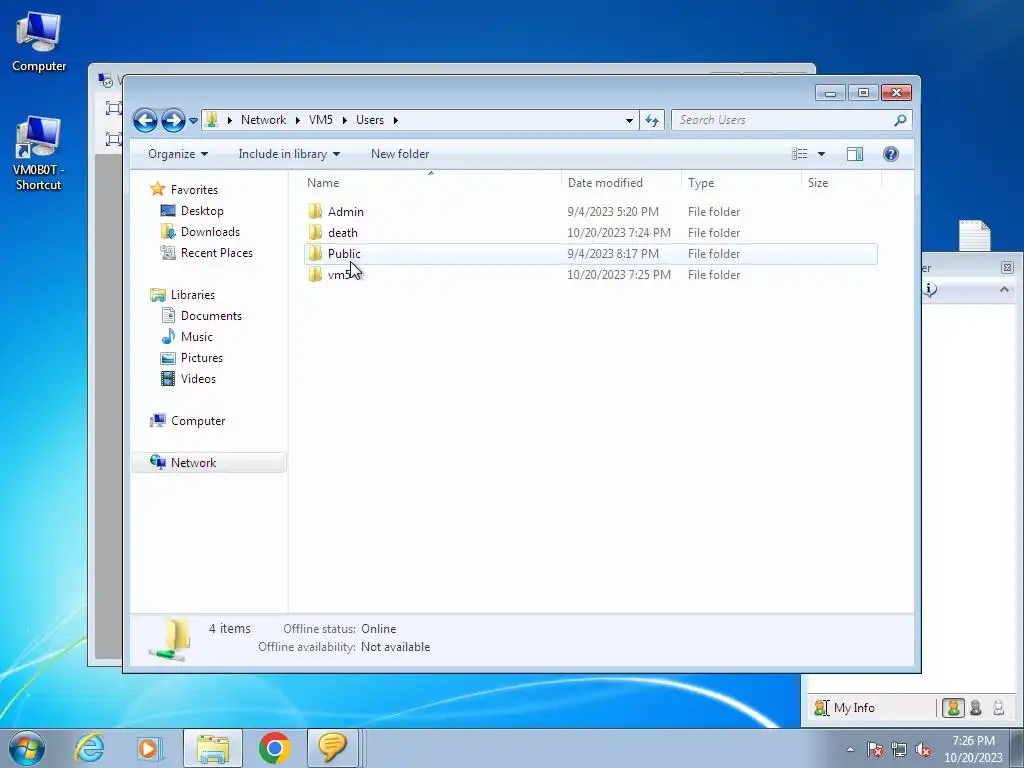Open Music library
The image size is (1024, 768).
pyautogui.click(x=197, y=337)
